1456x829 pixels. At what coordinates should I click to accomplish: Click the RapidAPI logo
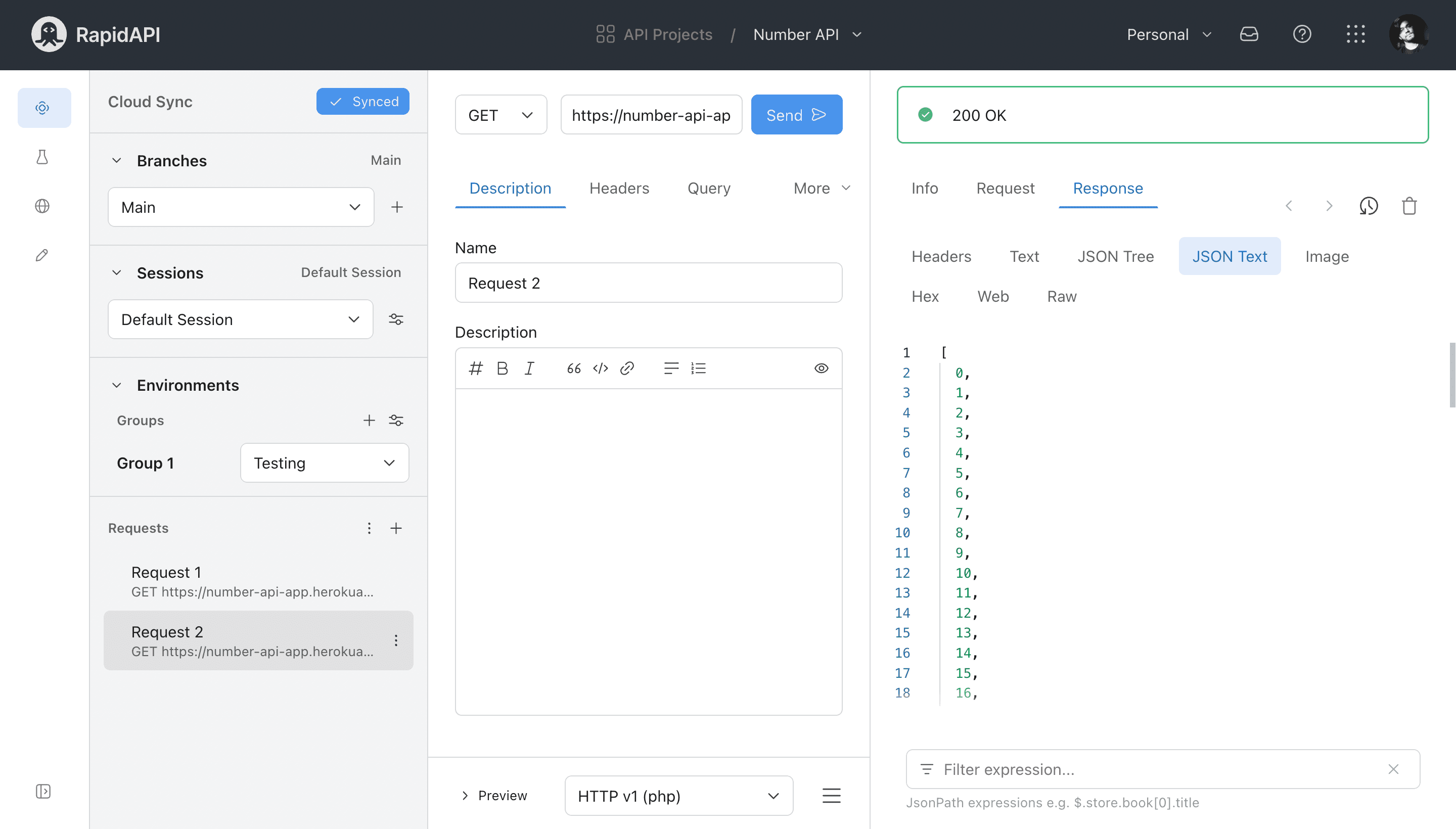point(96,35)
